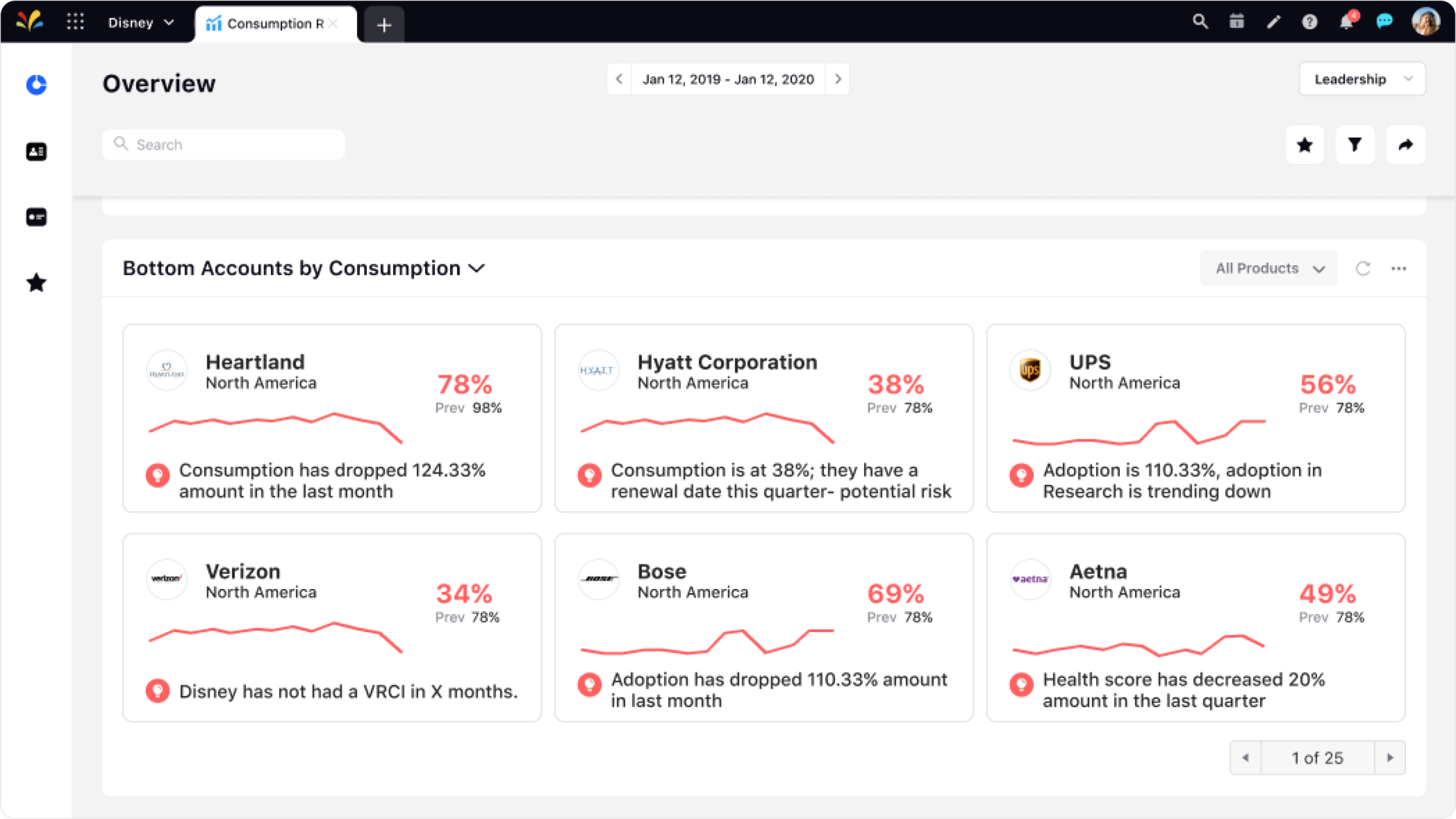Open the ID badge sidebar icon
This screenshot has height=819, width=1456.
(x=36, y=217)
